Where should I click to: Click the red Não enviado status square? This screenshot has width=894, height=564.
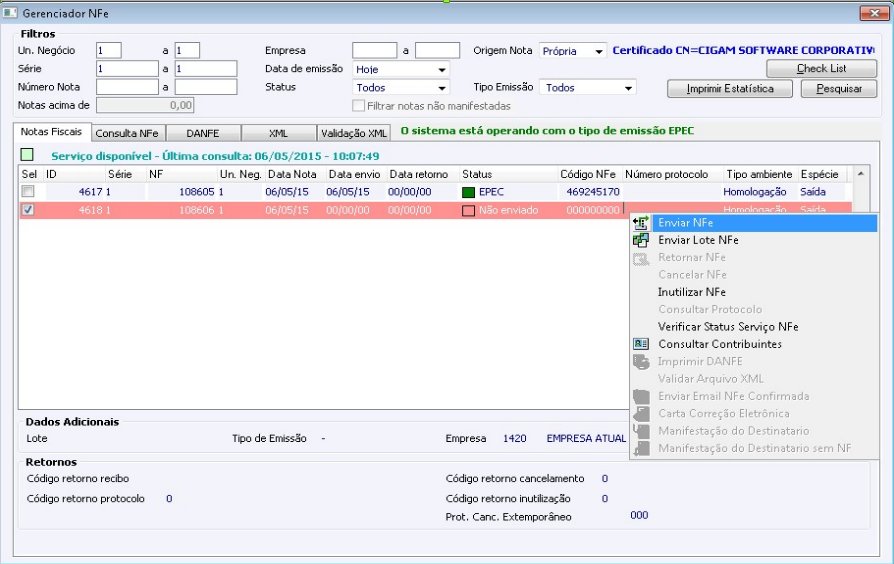pos(468,210)
